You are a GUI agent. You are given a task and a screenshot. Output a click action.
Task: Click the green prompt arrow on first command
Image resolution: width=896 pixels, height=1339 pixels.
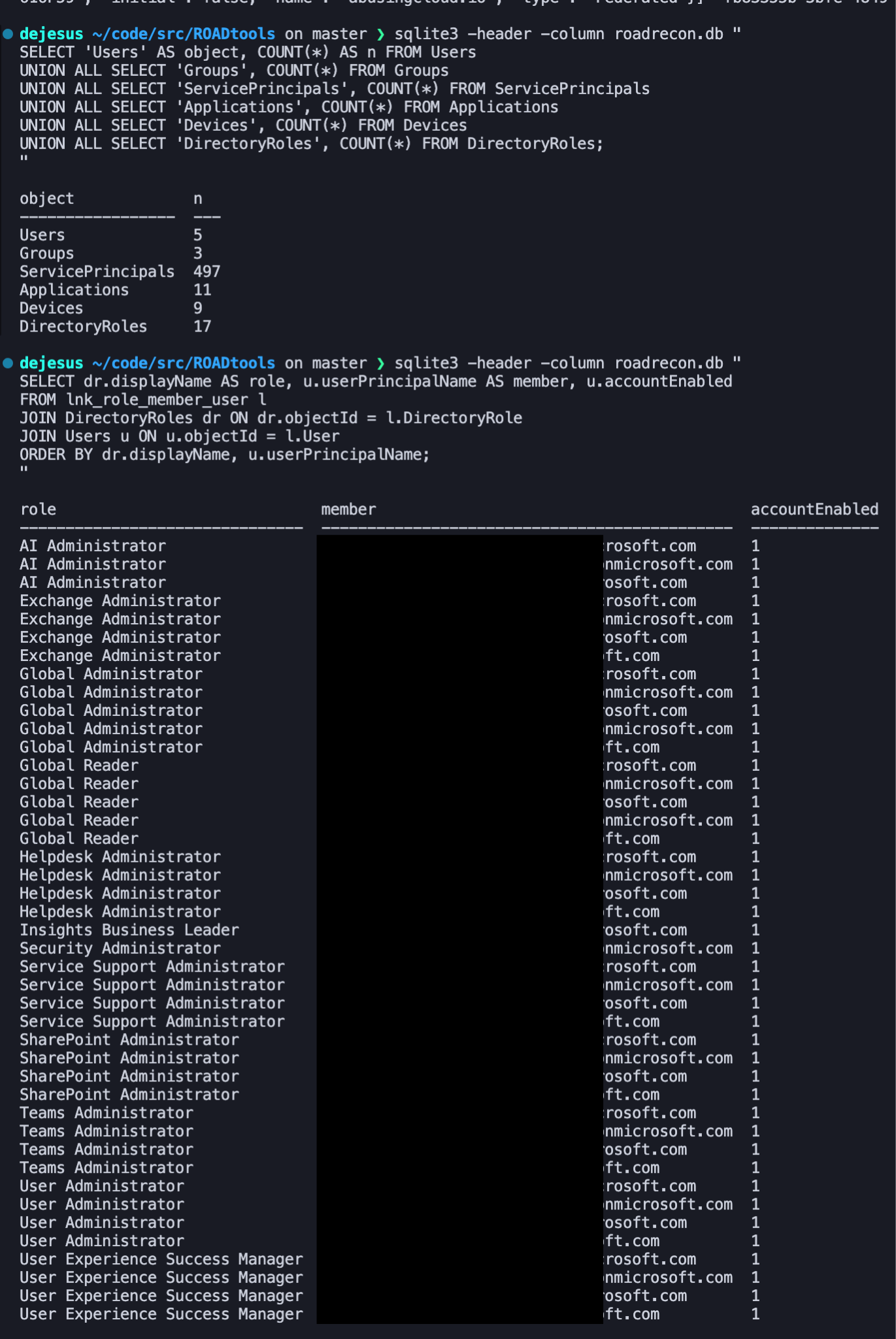pos(380,34)
